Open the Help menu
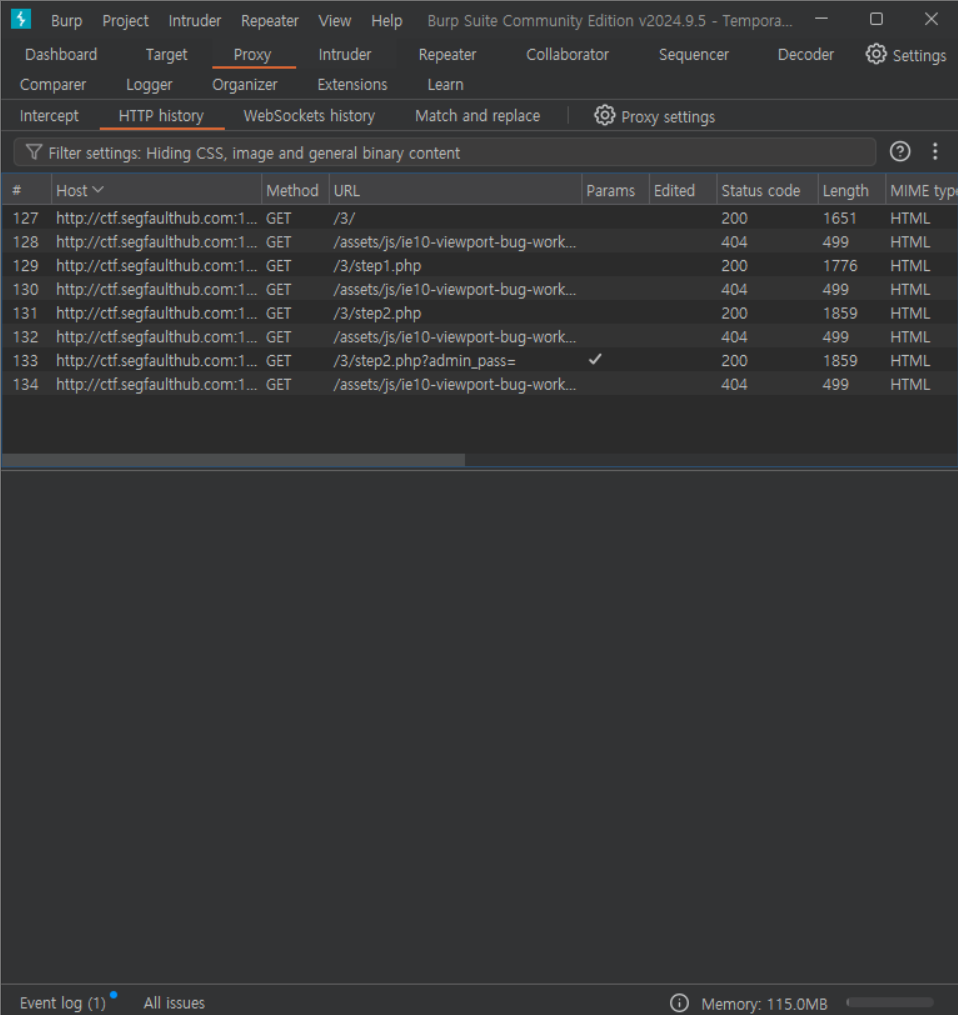This screenshot has height=1015, width=958. click(x=386, y=21)
